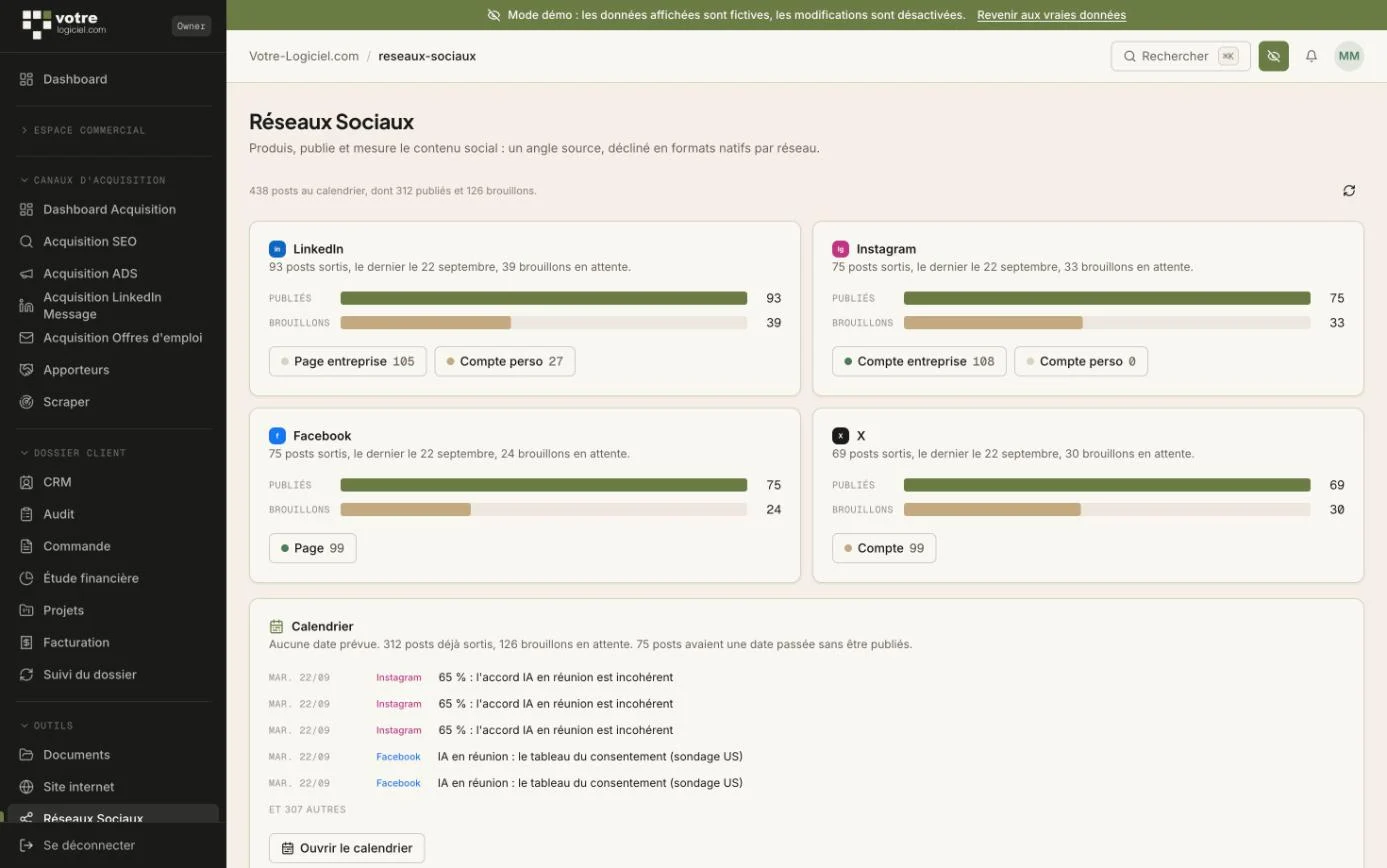Toggle Instagram Compte entreprise 108 filter
This screenshot has height=868, width=1387.
[x=919, y=362]
